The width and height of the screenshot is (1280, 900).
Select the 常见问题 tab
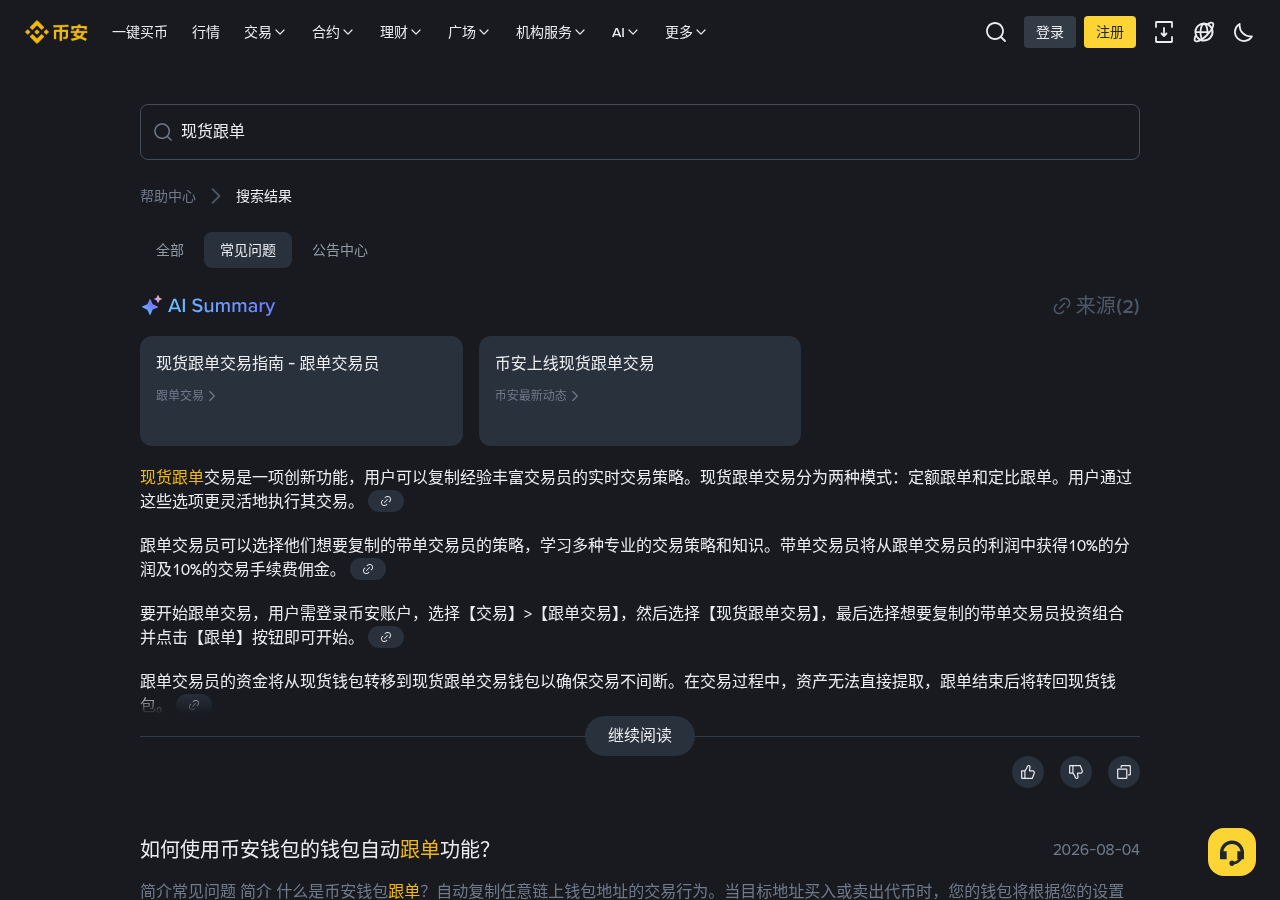(x=248, y=250)
